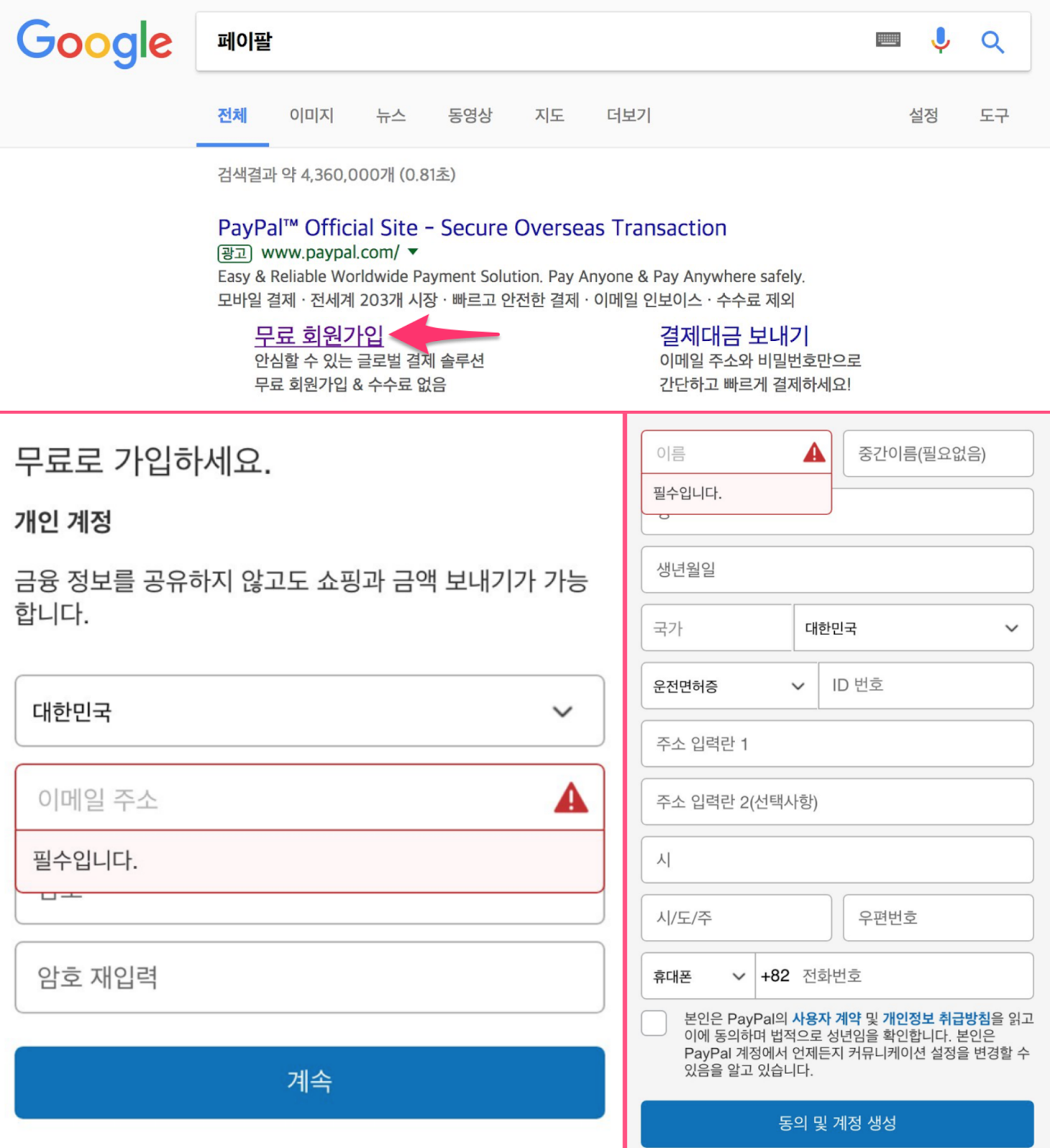Open the 사용자 계약 link
This screenshot has width=1050, height=1148.
(826, 1018)
